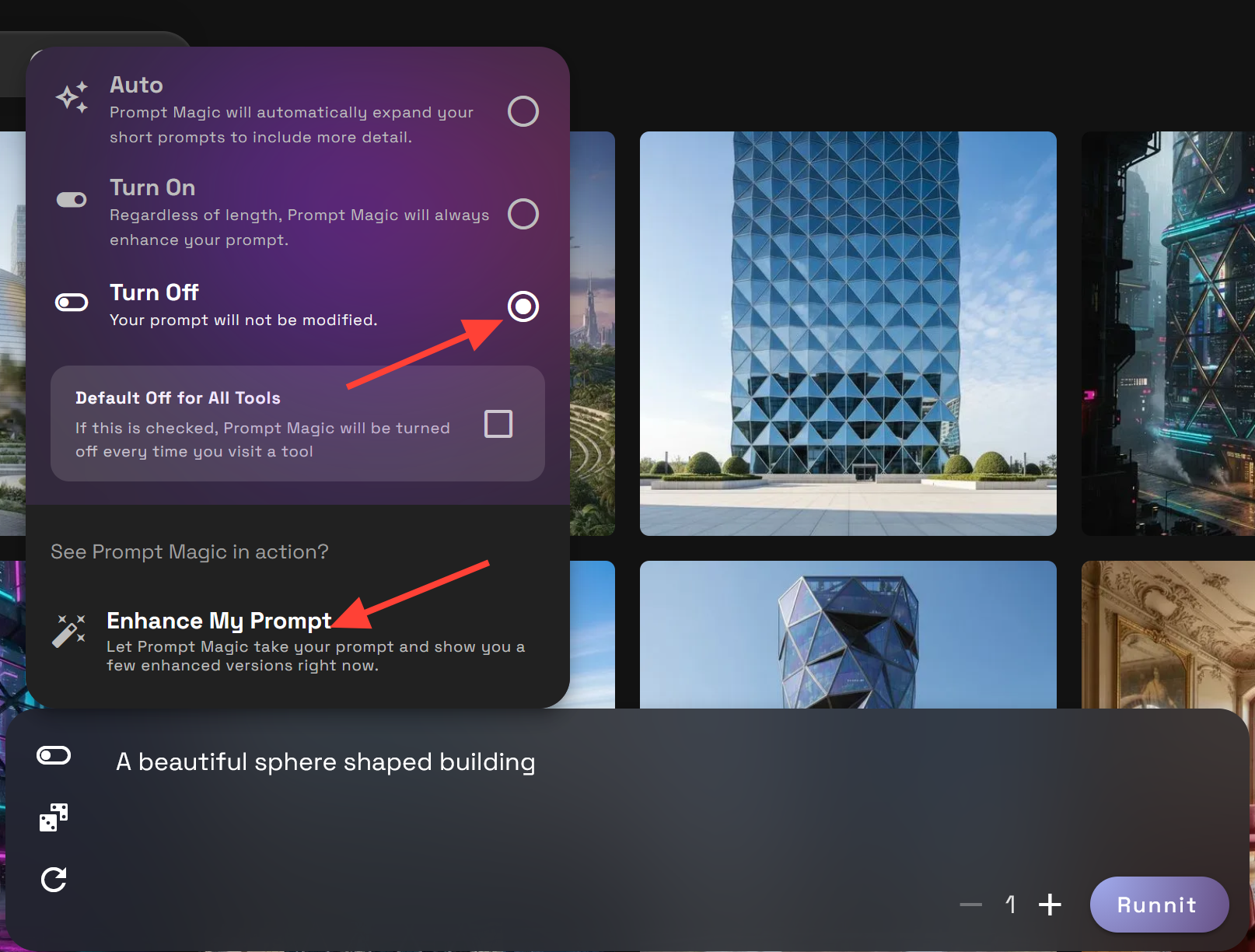This screenshot has height=952, width=1255.
Task: Open the geometric glass sculpture building image
Action: [x=848, y=634]
